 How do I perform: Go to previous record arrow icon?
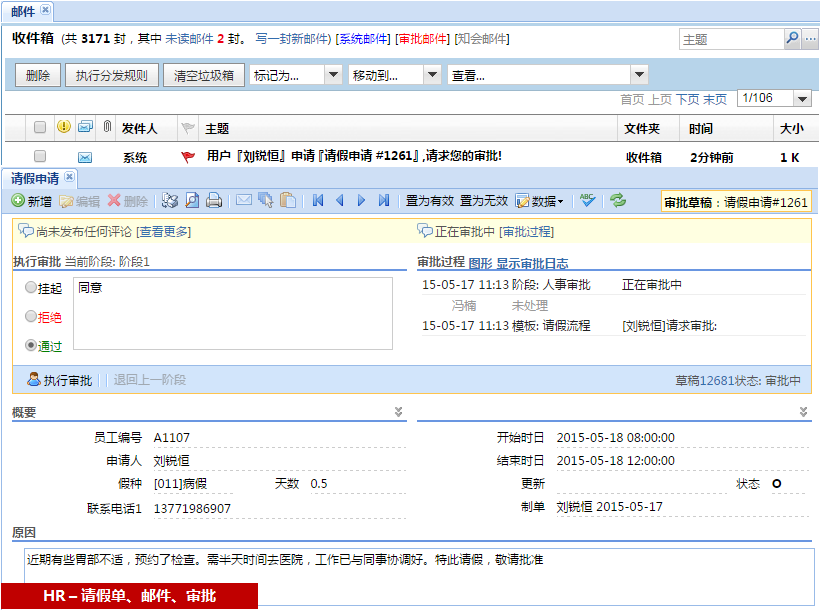coord(340,201)
